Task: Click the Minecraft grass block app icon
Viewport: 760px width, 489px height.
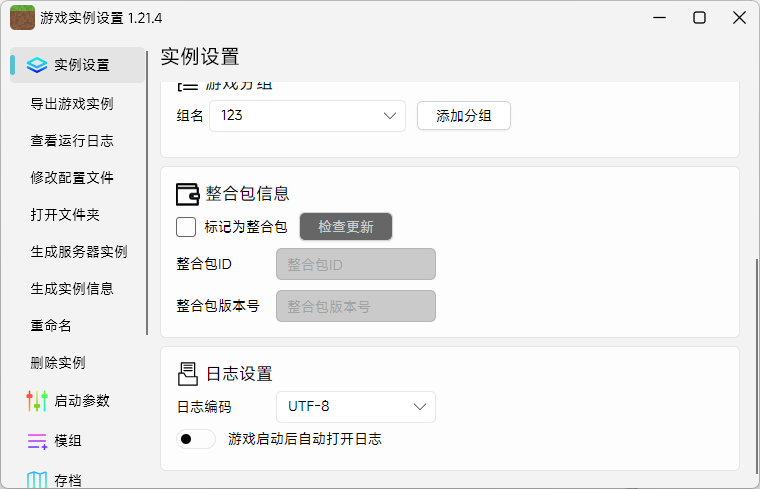Action: [x=22, y=18]
